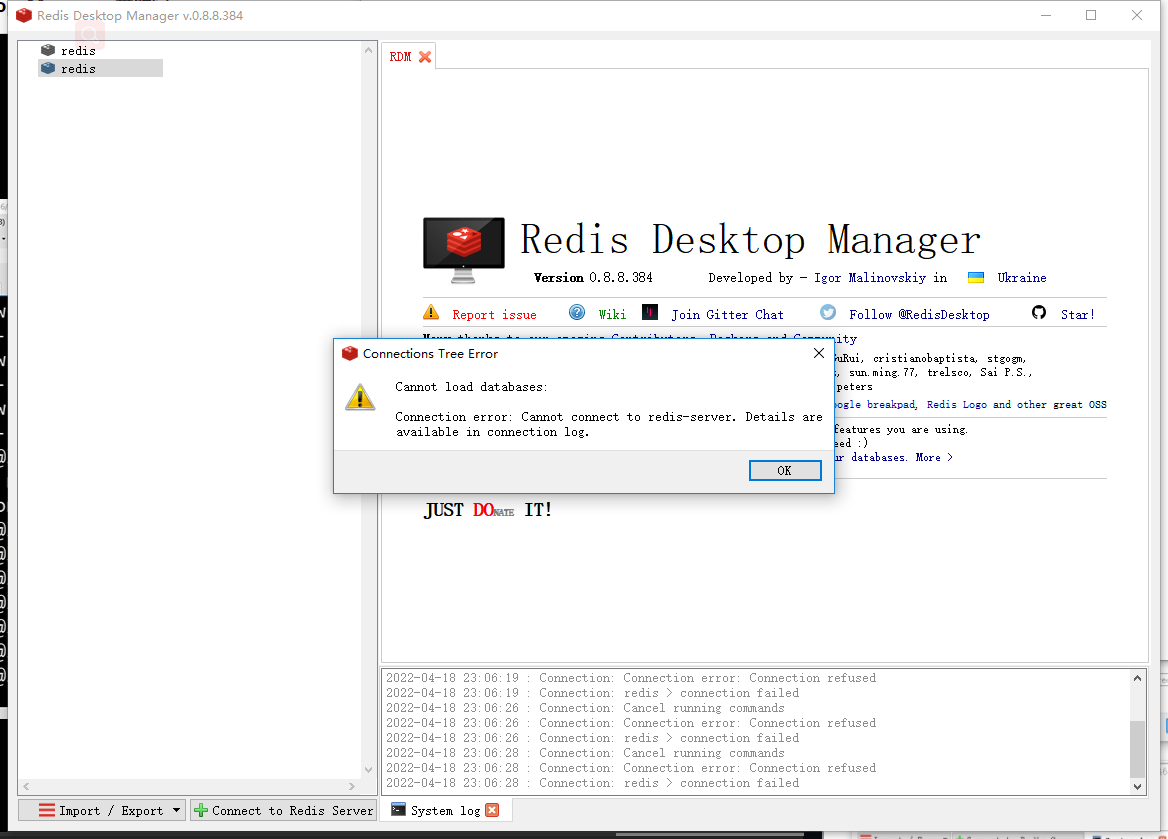The image size is (1168, 839).
Task: Click the 23:06:26 'redis > connection failed' log line
Action: click(x=592, y=738)
